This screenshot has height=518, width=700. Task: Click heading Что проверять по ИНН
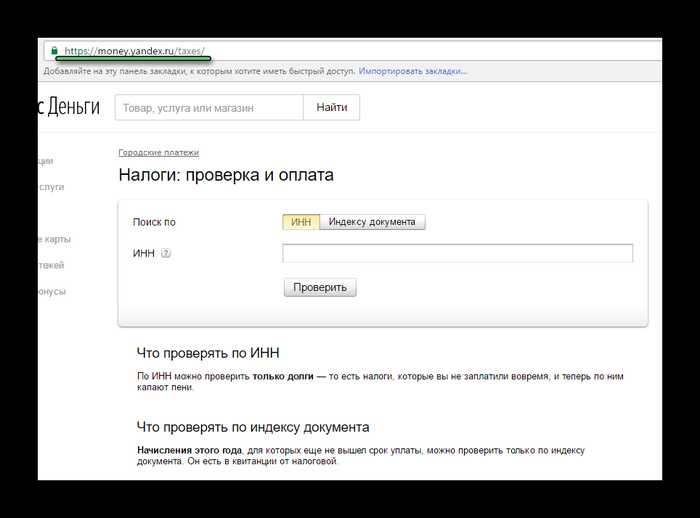(208, 353)
